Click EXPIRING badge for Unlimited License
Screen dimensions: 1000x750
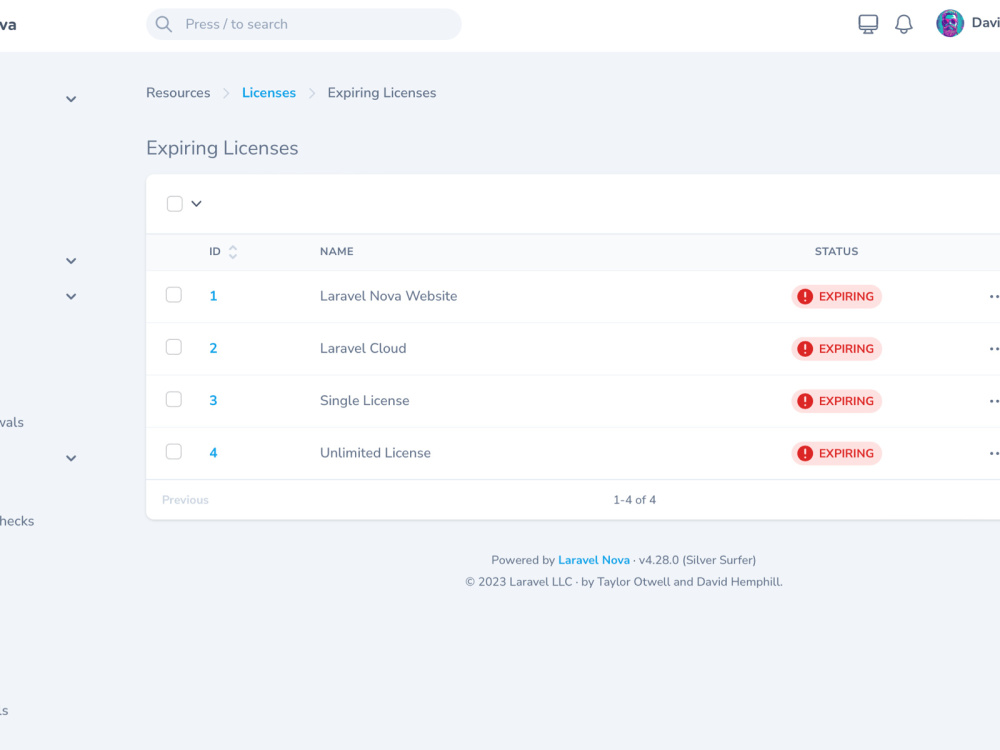[x=836, y=453]
